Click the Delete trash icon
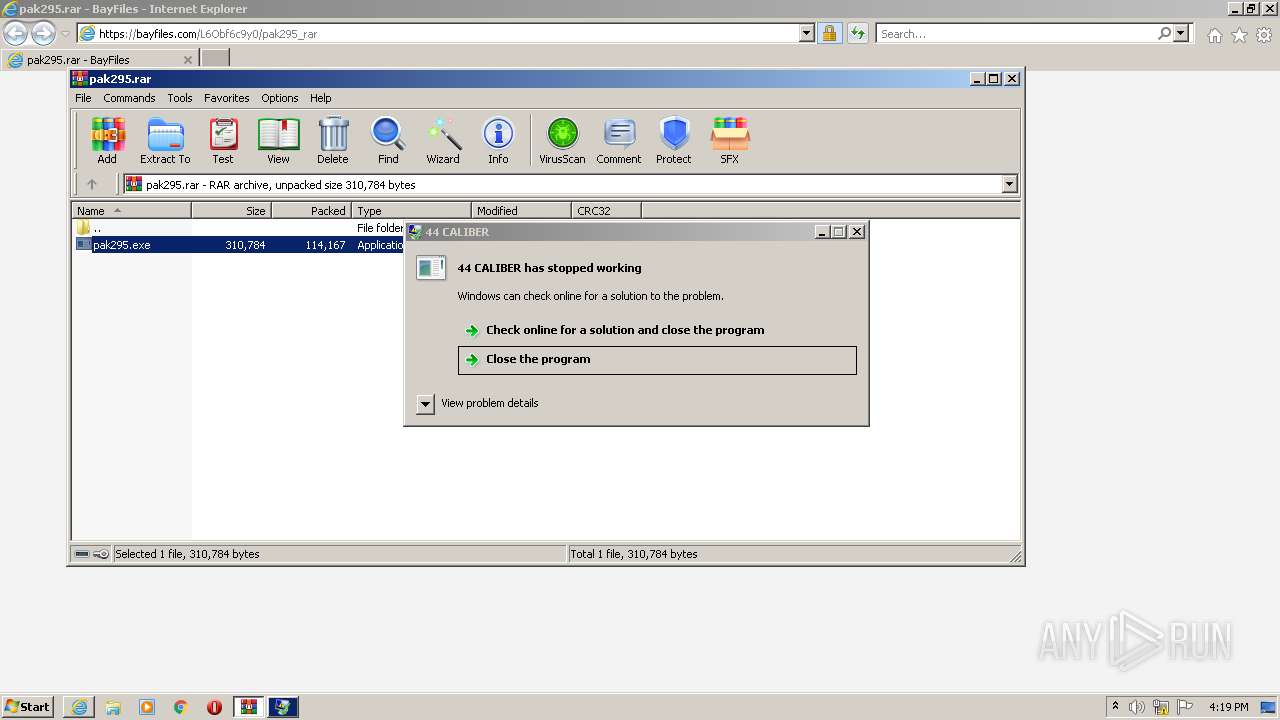 click(x=333, y=140)
